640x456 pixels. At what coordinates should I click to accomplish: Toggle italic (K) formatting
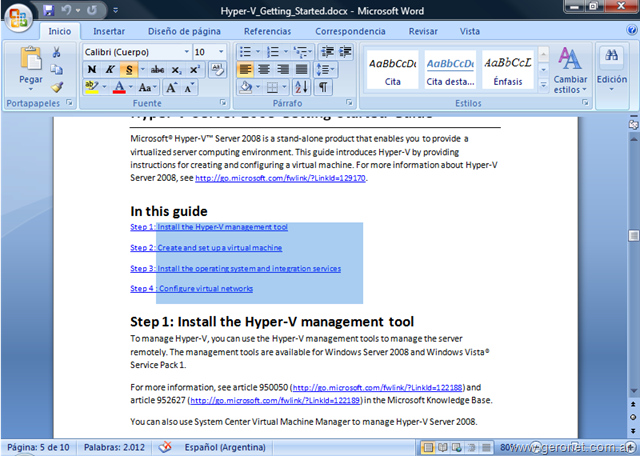pos(110,70)
